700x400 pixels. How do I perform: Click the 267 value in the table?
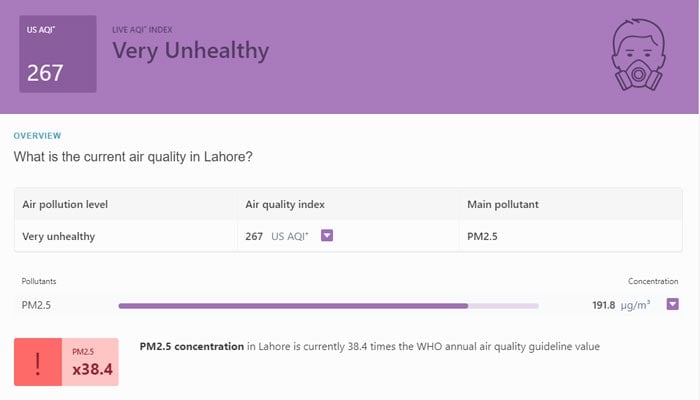point(254,237)
